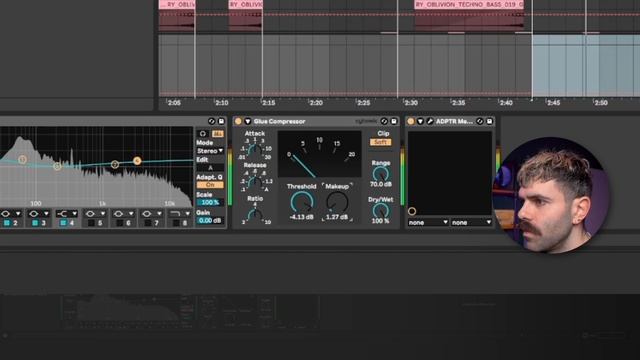
Task: Open filter type chooser for band 7
Action: coord(151,213)
